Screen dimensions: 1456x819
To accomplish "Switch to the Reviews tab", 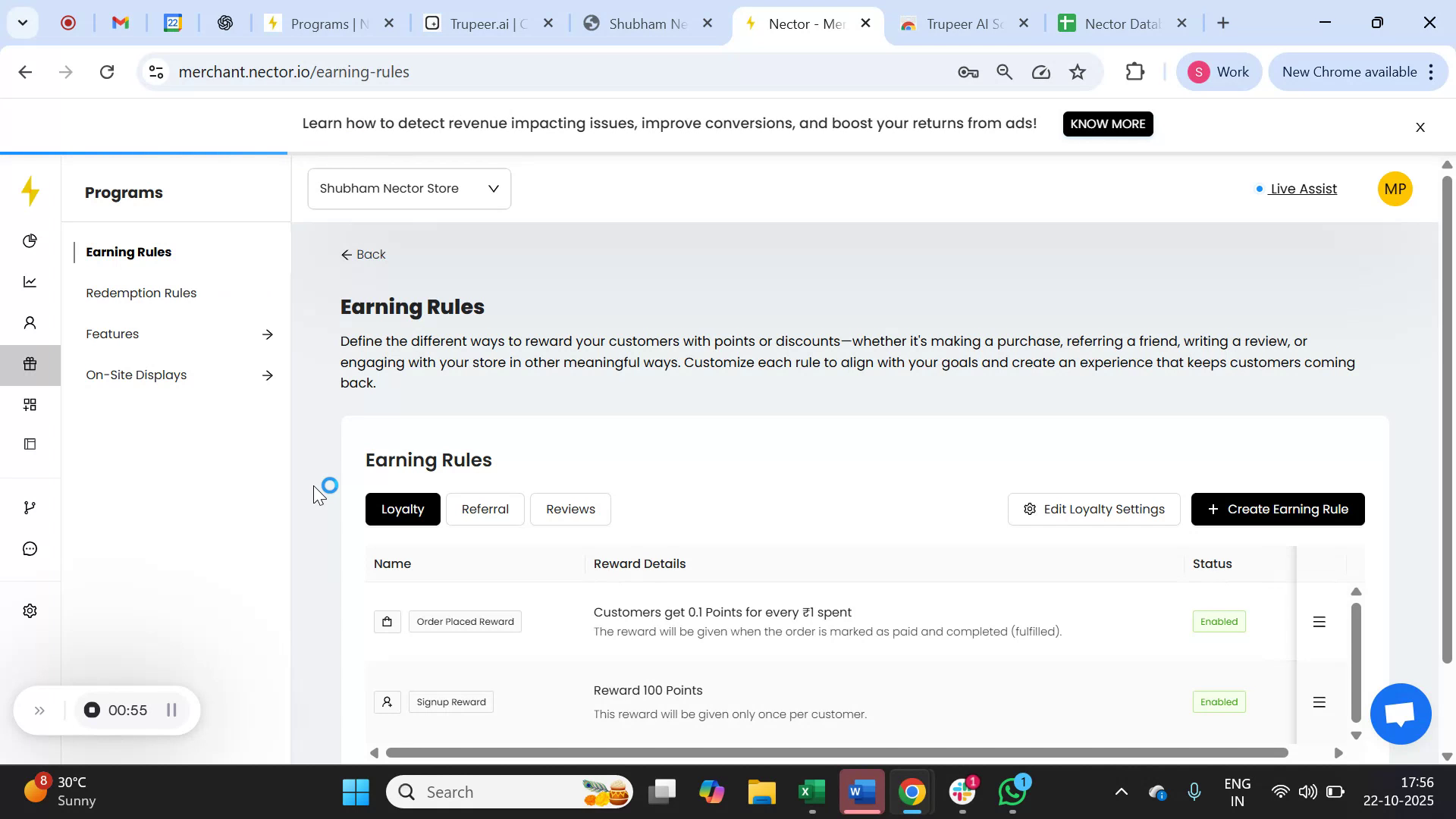I will [x=571, y=509].
